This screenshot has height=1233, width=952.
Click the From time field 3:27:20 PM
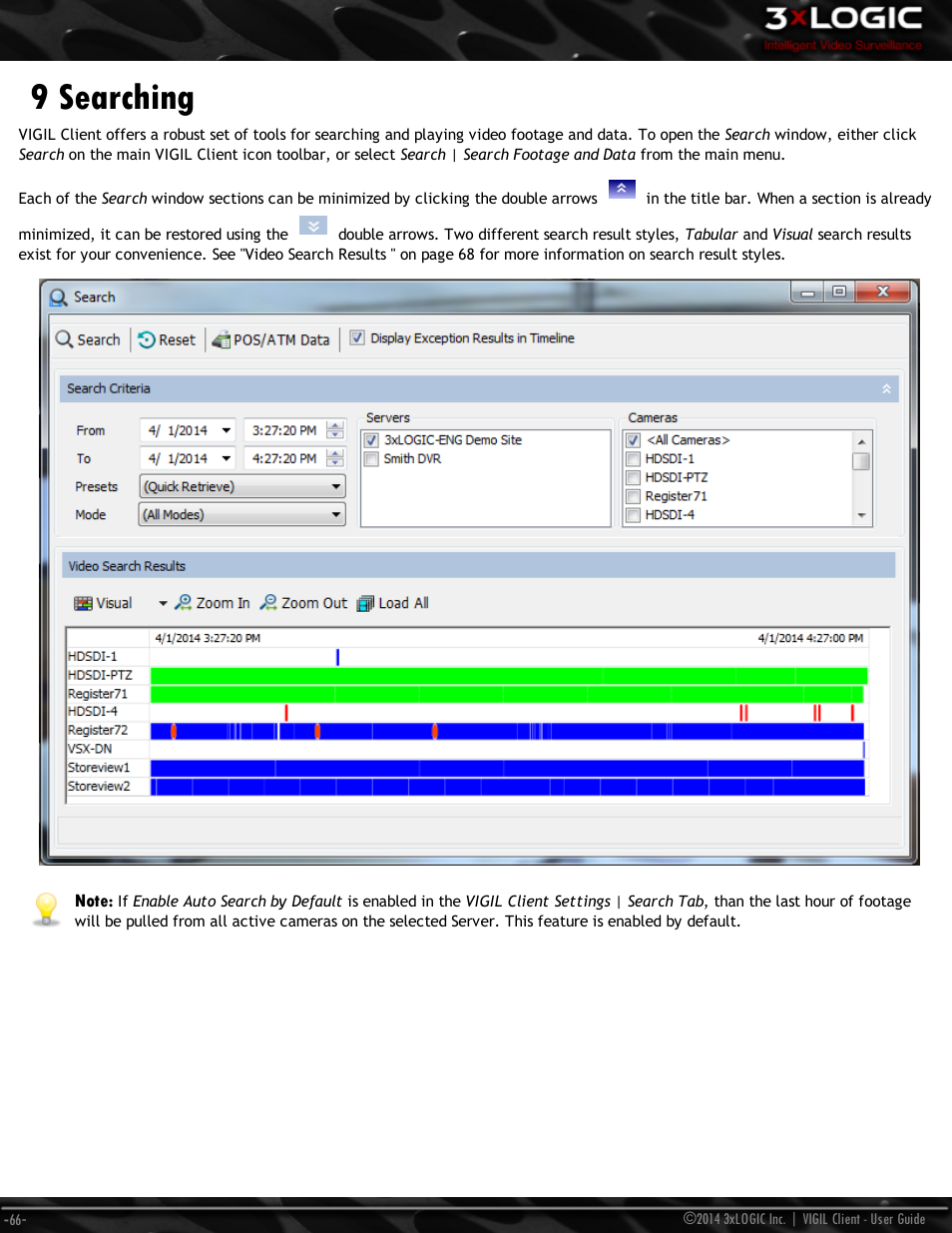pos(284,430)
